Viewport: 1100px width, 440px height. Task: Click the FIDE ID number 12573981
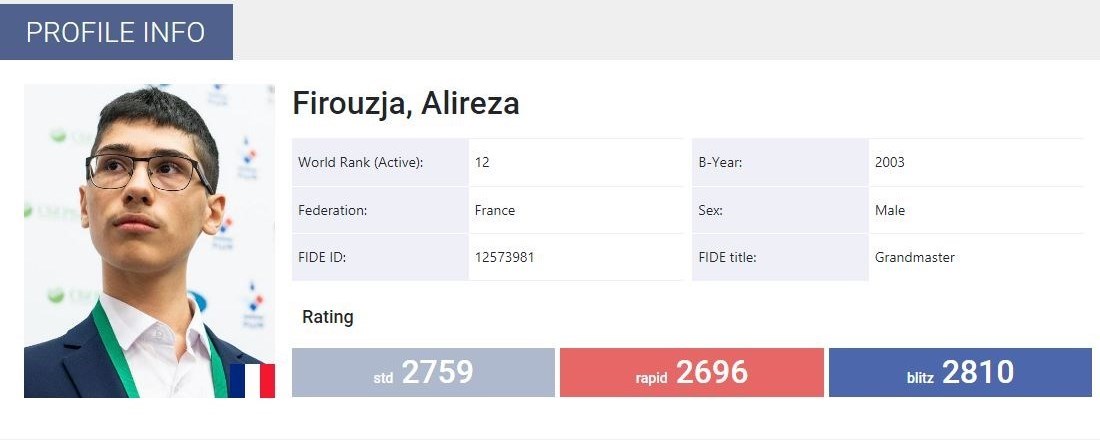click(504, 257)
